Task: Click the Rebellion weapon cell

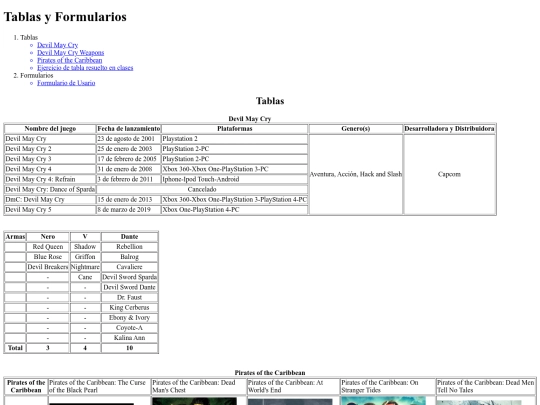Action: [x=129, y=247]
